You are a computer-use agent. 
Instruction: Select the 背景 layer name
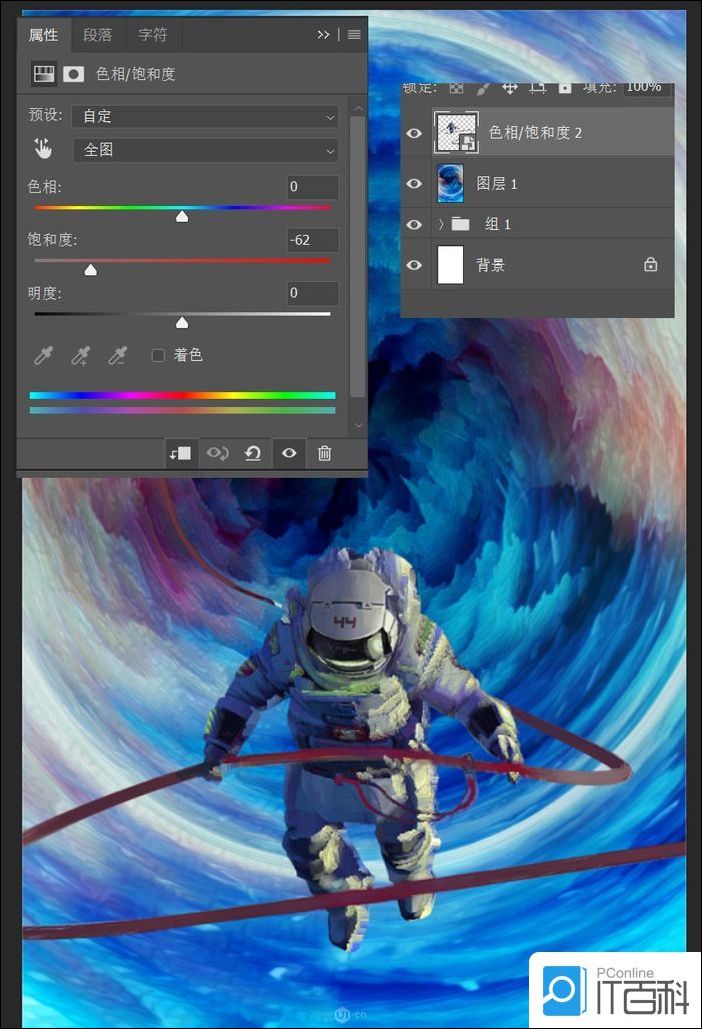pos(490,265)
